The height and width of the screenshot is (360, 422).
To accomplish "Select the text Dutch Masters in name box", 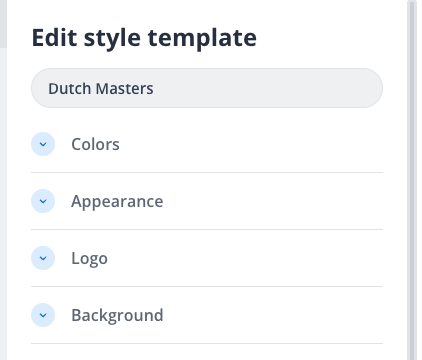I will (x=101, y=89).
